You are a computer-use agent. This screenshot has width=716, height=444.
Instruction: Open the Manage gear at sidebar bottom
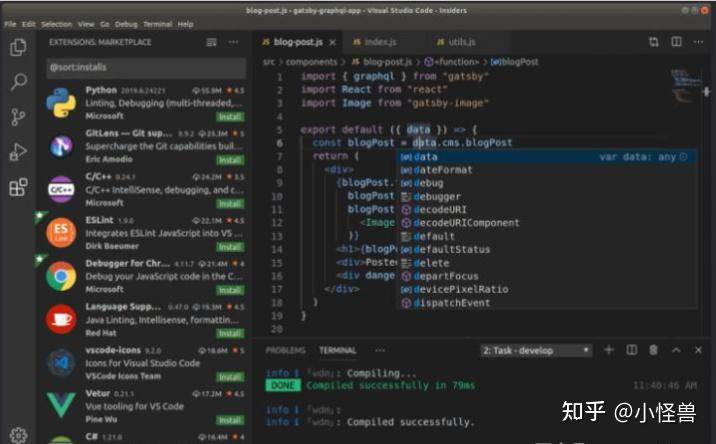click(x=18, y=435)
